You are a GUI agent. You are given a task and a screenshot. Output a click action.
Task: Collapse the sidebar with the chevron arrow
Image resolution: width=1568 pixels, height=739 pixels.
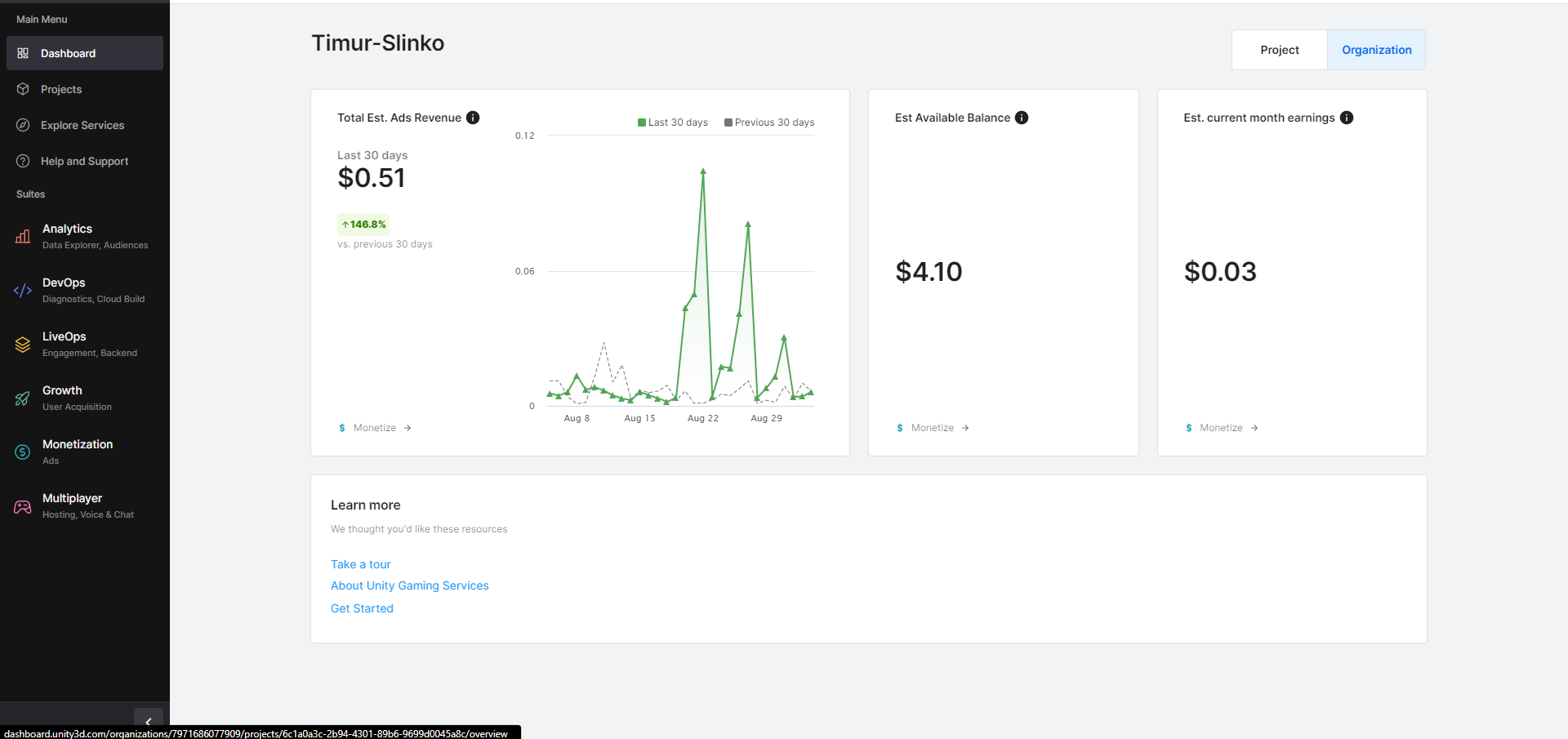tap(148, 721)
